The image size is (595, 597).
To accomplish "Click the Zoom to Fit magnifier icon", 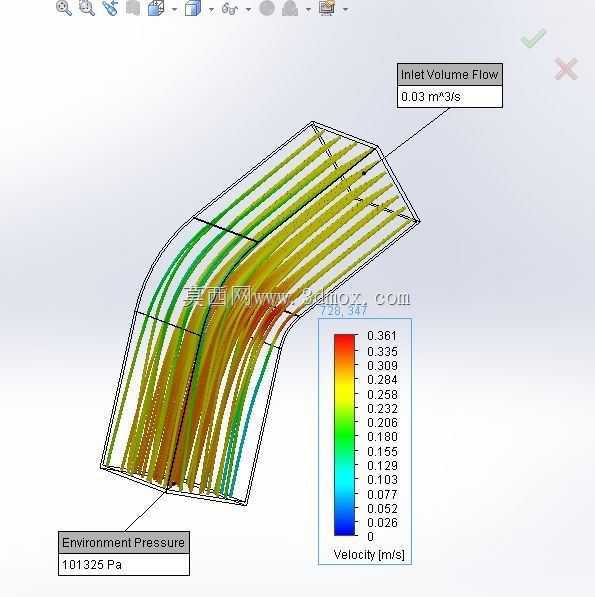I will [x=64, y=8].
